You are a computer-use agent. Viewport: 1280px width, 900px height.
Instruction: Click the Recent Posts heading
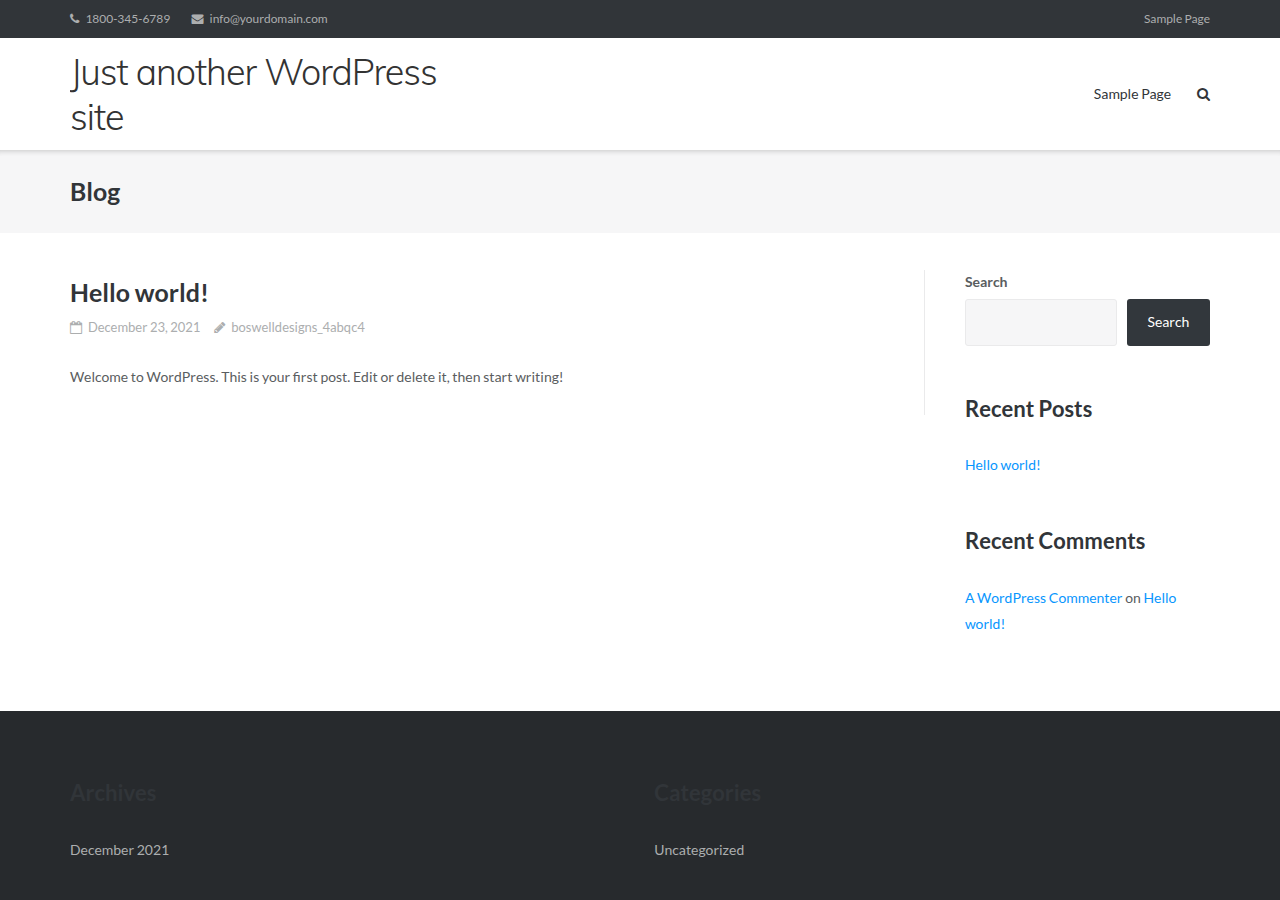[x=1028, y=409]
